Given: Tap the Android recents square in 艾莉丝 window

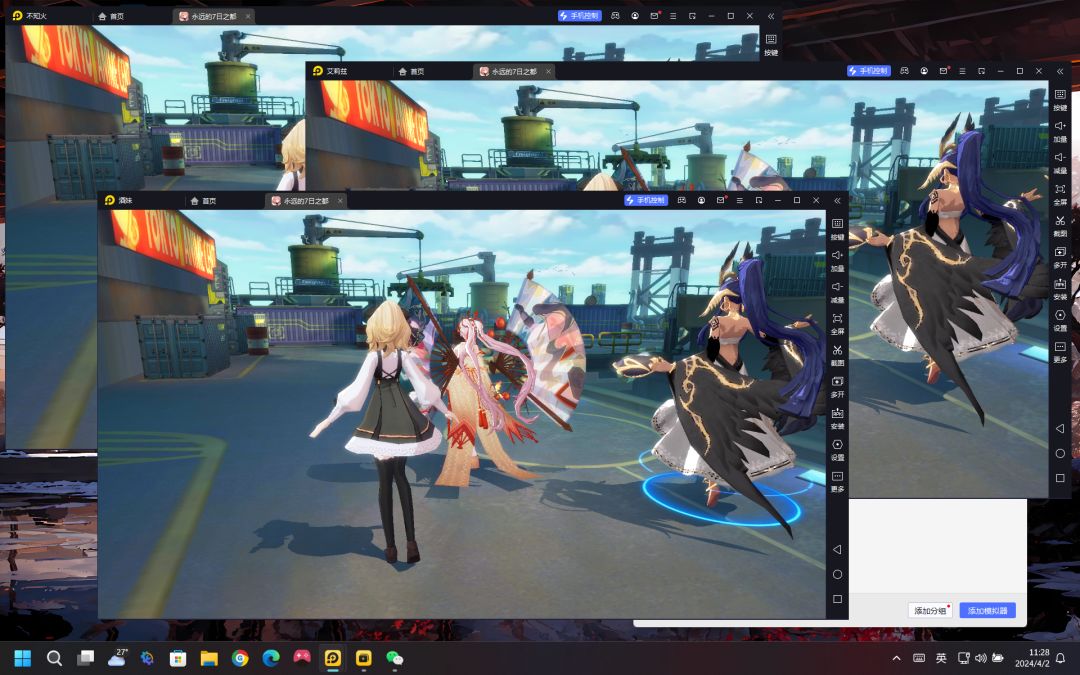Looking at the screenshot, I should pyautogui.click(x=1060, y=478).
